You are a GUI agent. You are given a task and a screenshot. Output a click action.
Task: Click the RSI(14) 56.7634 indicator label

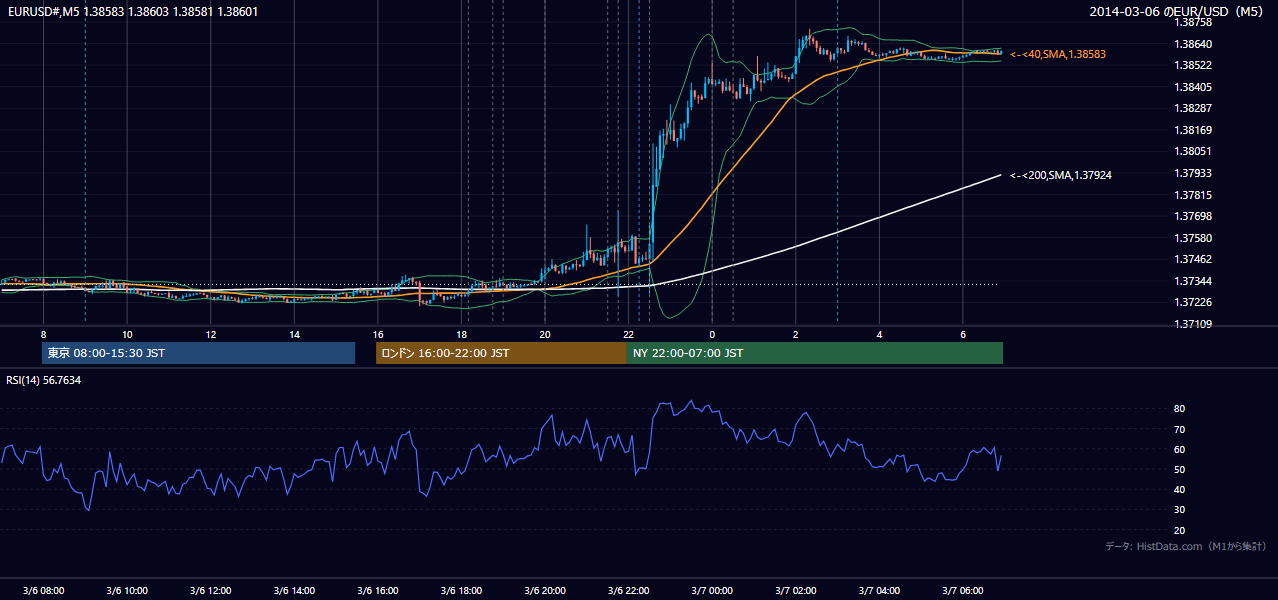point(44,380)
